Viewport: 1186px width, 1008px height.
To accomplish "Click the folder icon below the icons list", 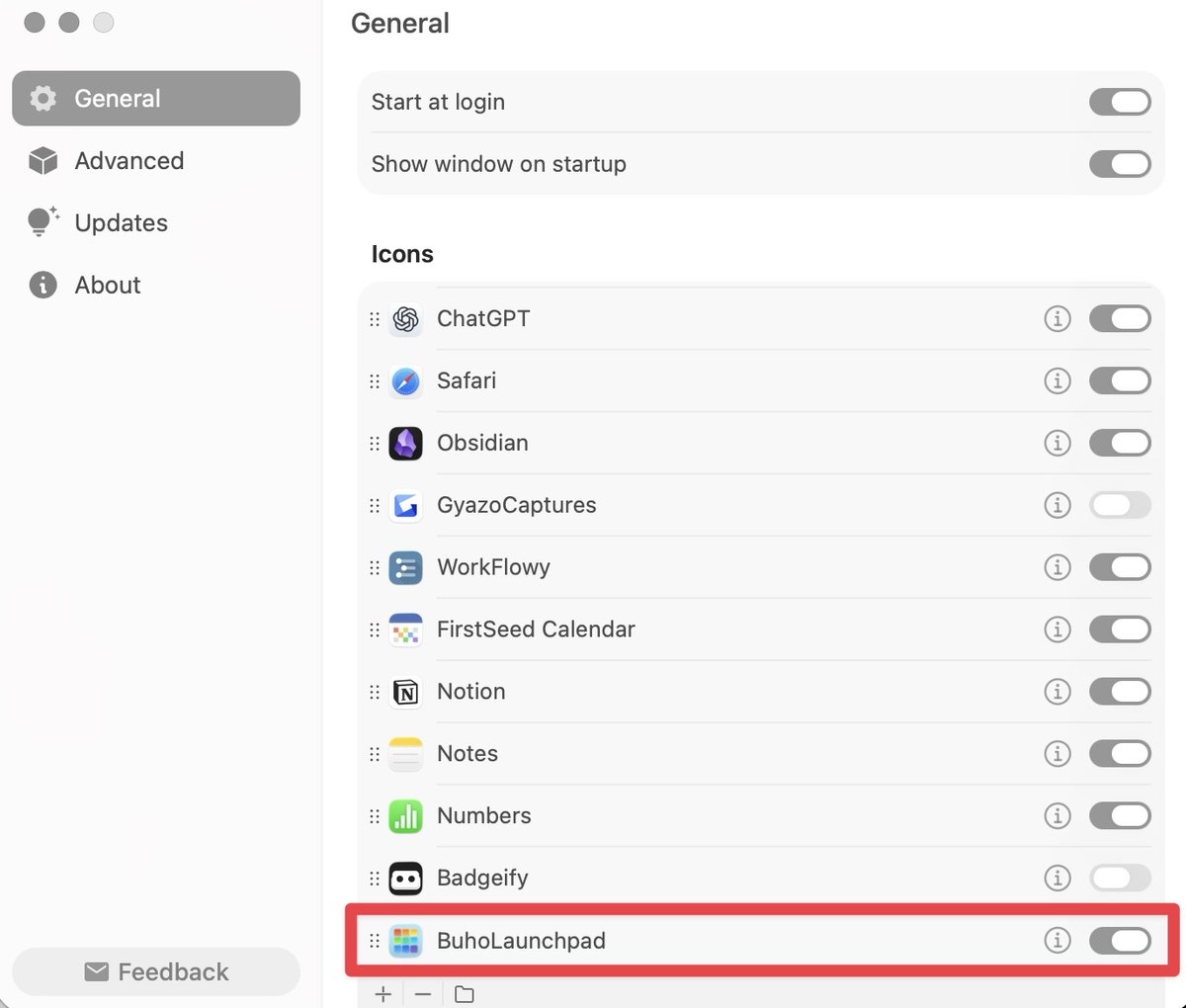I will click(464, 994).
